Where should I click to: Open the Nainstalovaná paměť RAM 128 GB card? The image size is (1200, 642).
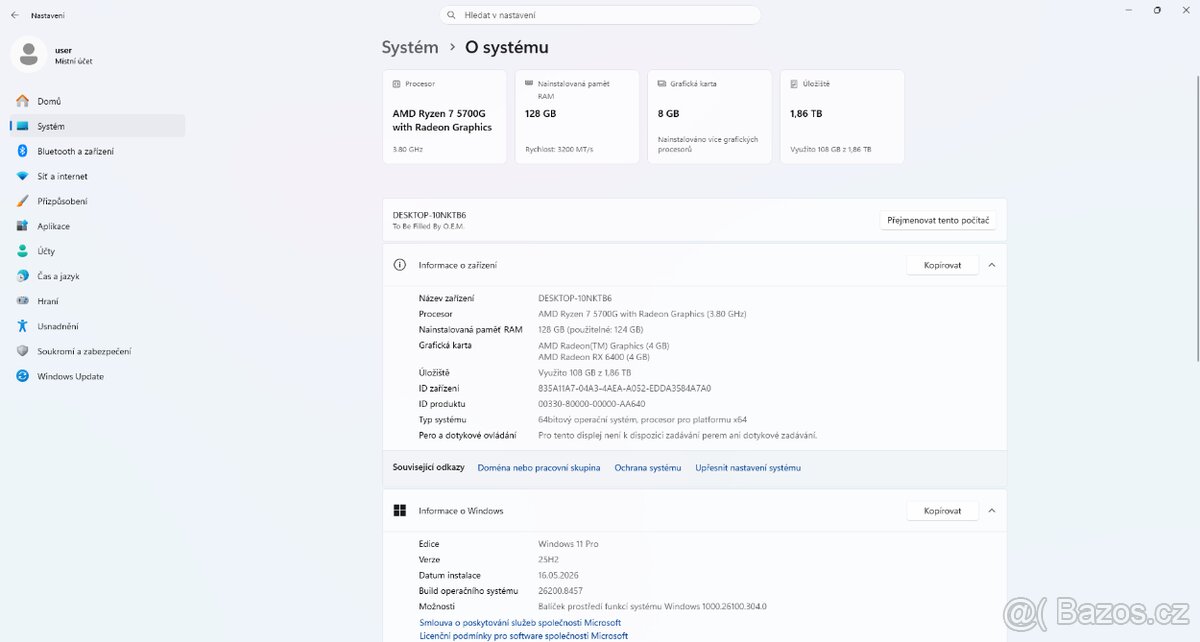pos(577,117)
